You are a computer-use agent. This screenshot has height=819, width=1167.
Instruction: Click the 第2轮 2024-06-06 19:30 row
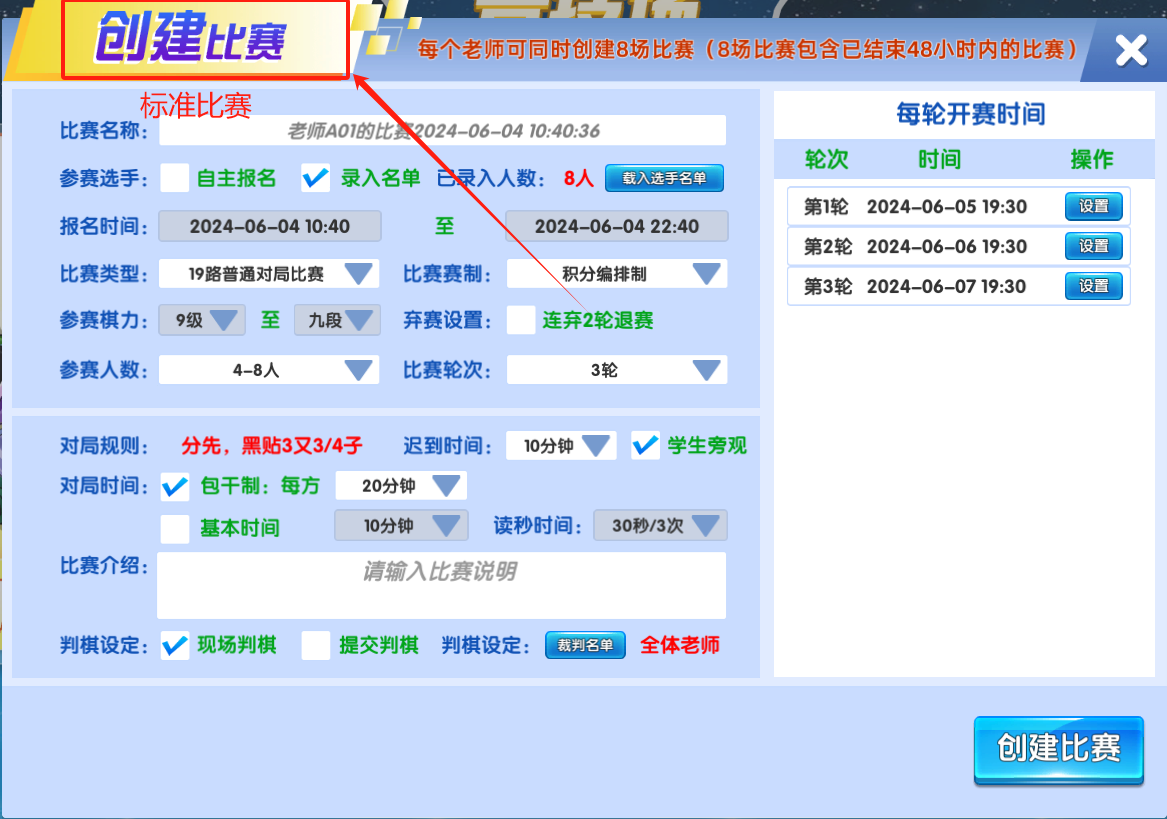pyautogui.click(x=959, y=246)
